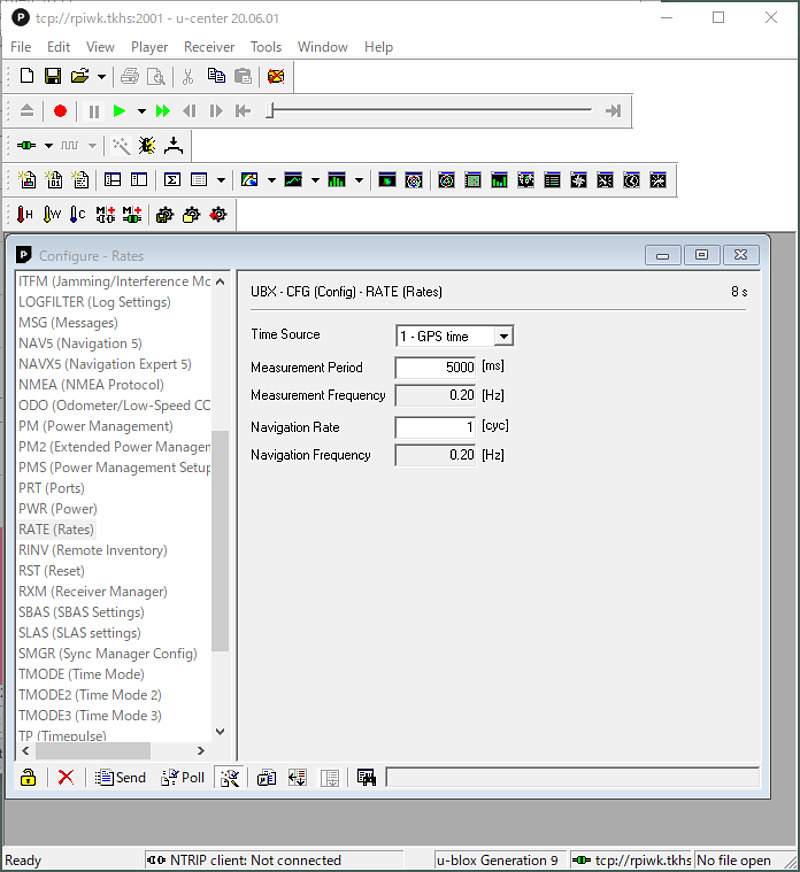The height and width of the screenshot is (872, 800).
Task: Click the Jump to End button
Action: (x=613, y=111)
